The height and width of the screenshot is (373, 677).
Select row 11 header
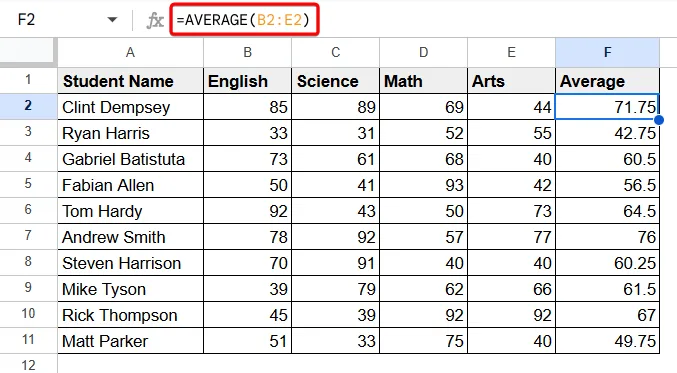tap(28, 340)
